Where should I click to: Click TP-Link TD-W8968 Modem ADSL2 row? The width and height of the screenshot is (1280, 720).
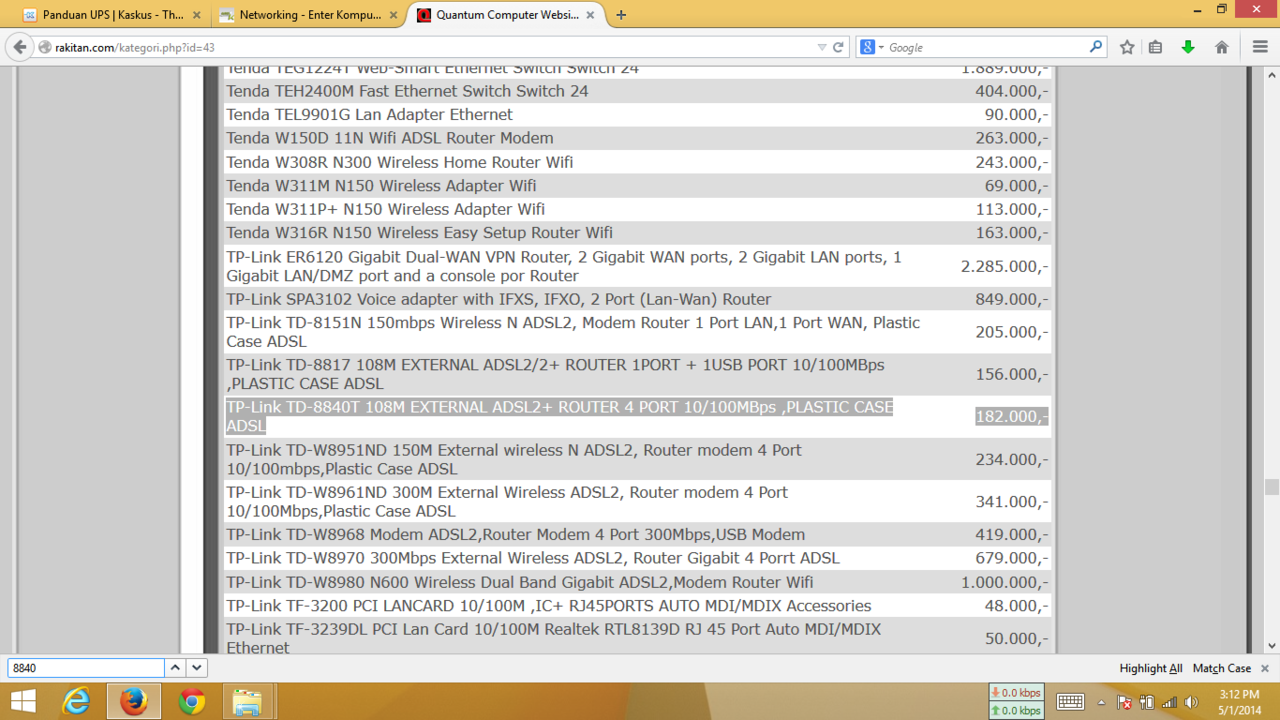[638, 535]
